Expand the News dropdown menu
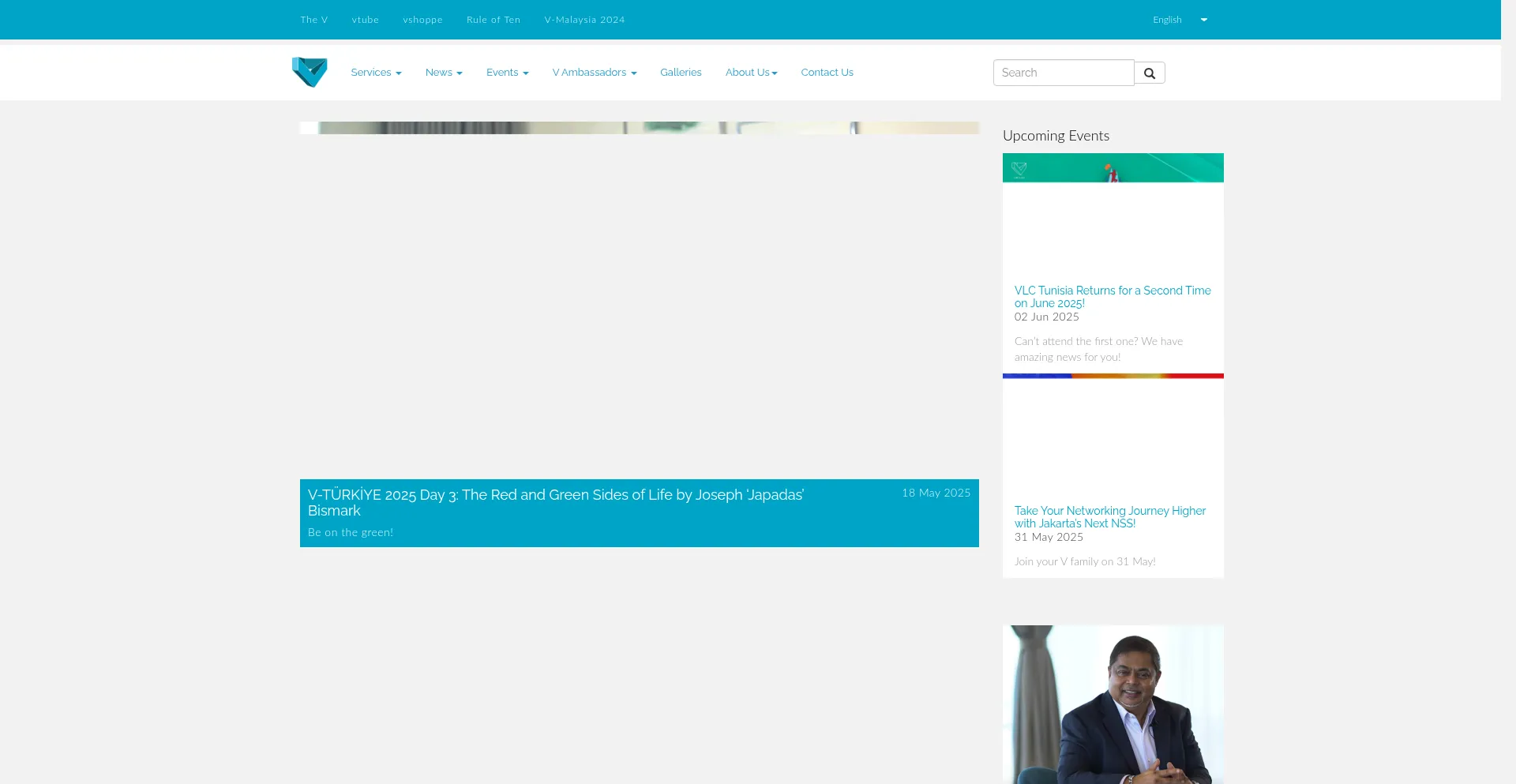 [x=444, y=73]
